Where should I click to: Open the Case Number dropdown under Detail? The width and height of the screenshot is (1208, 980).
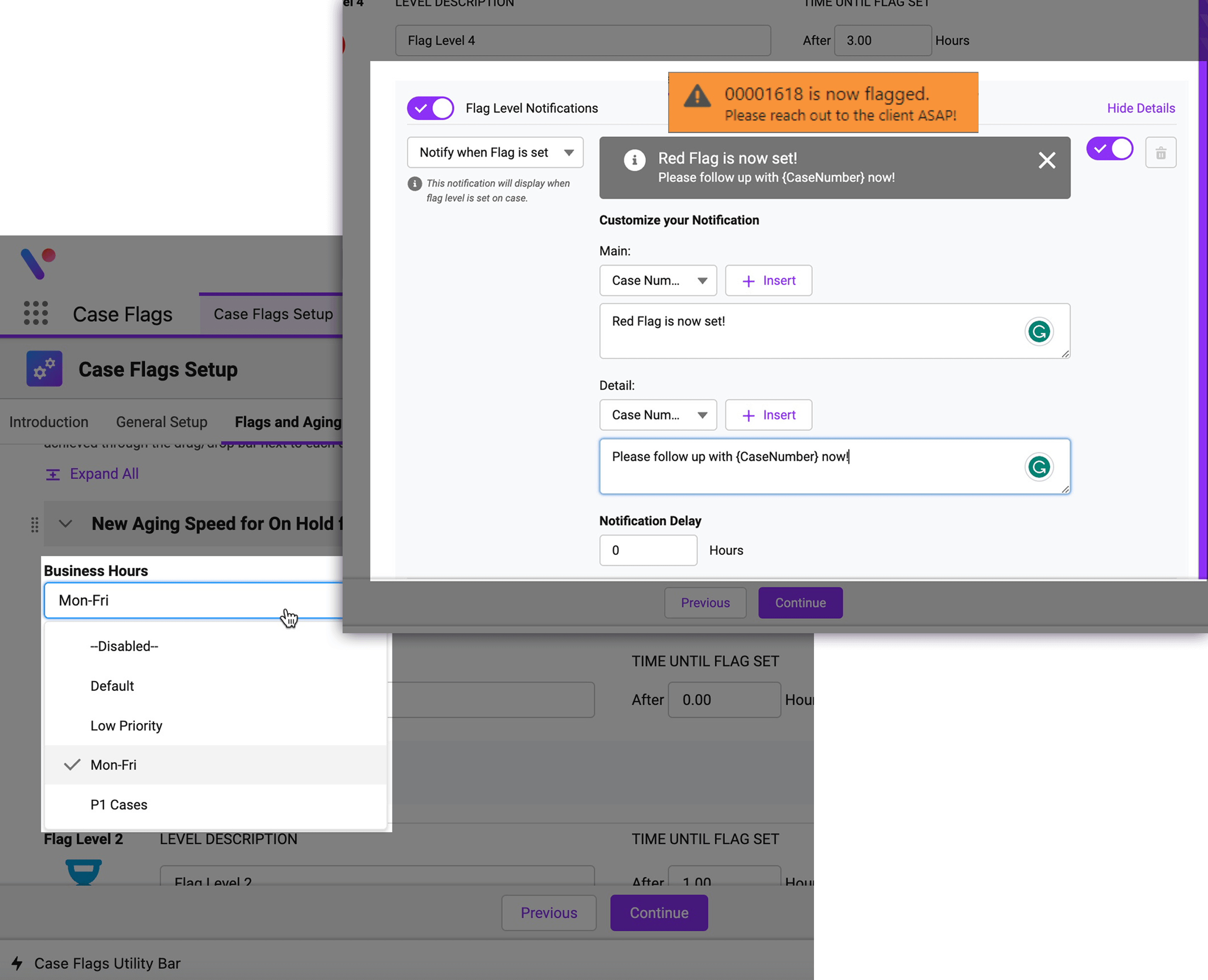point(657,415)
